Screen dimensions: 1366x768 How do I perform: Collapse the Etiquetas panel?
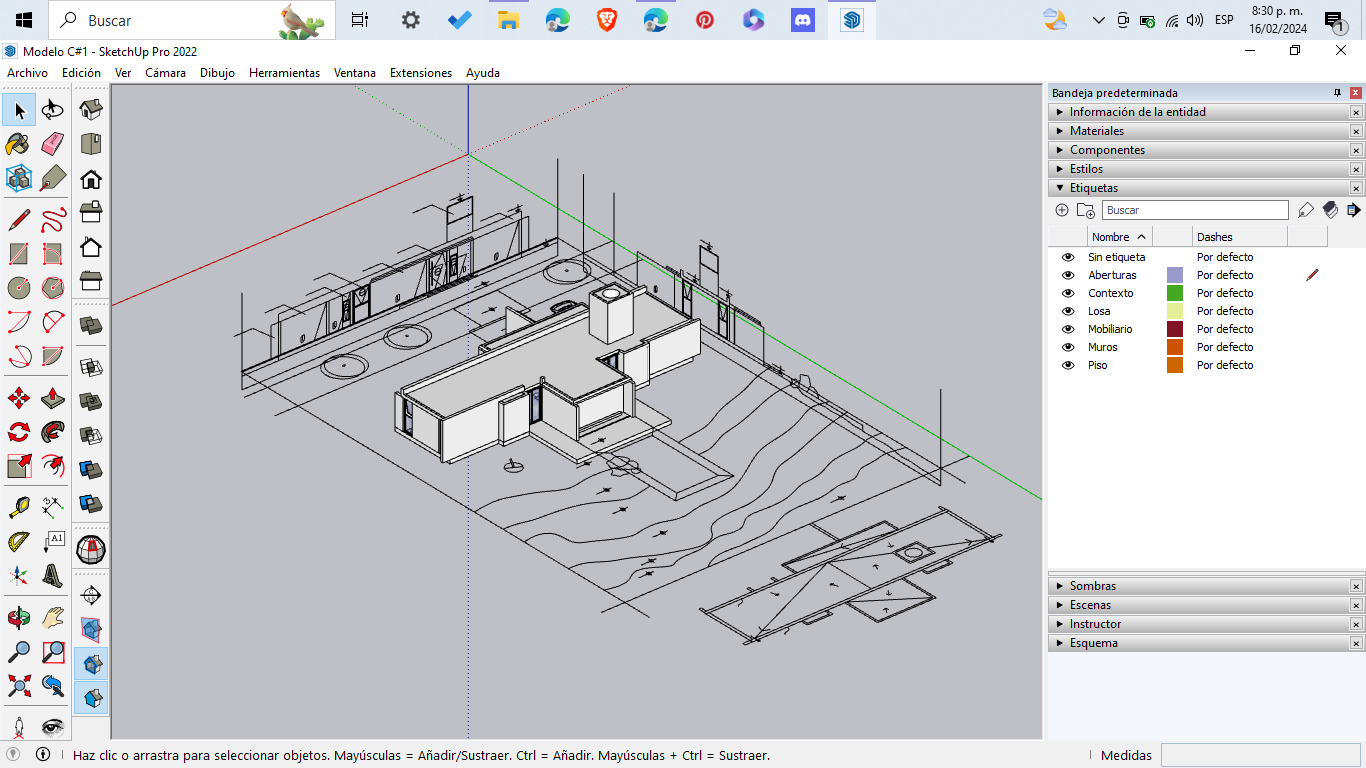tap(1093, 188)
